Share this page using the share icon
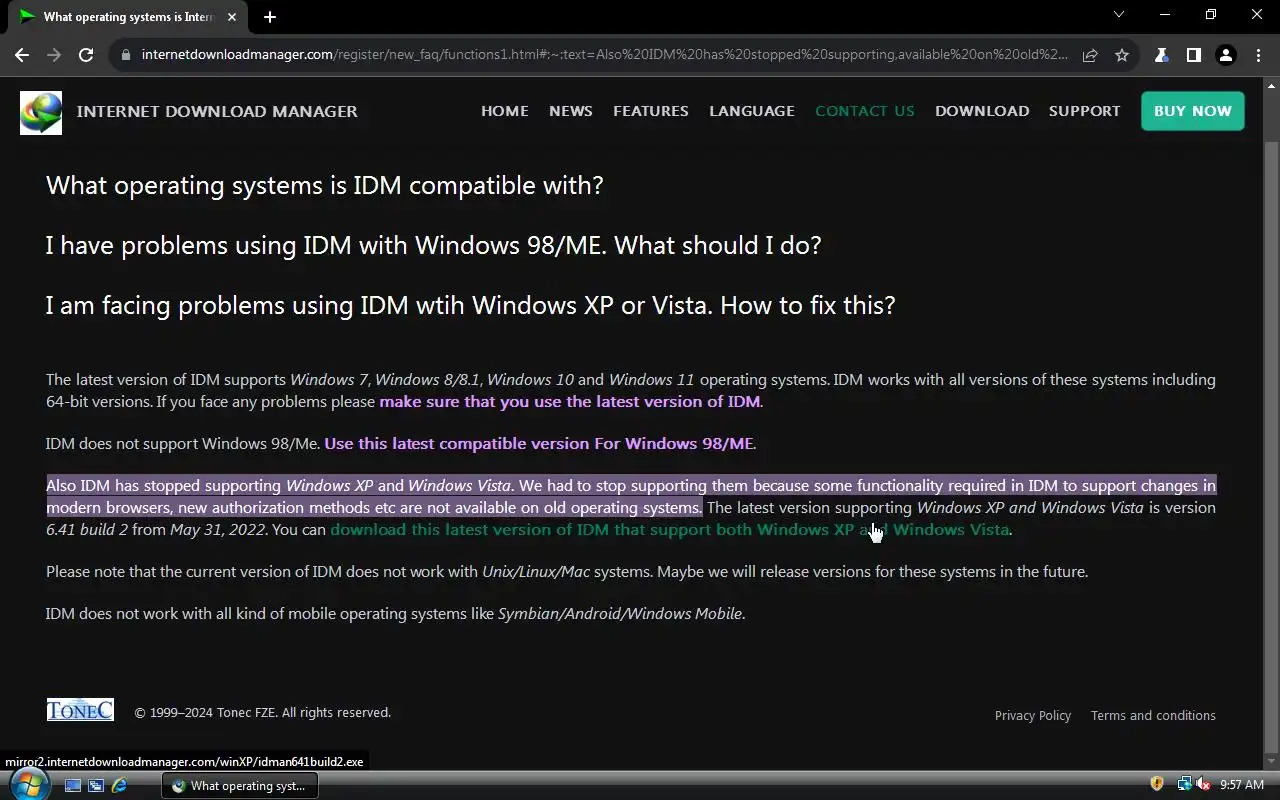1280x800 pixels. [x=1090, y=55]
